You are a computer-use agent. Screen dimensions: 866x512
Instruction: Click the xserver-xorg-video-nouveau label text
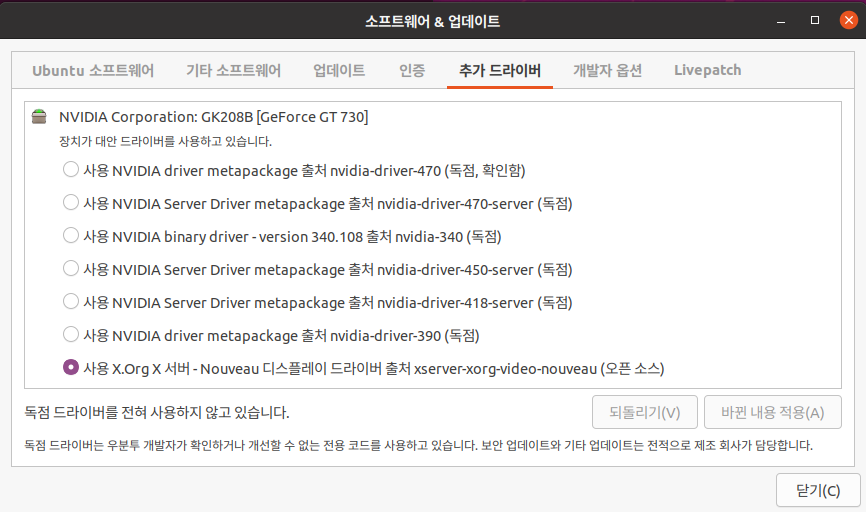click(374, 368)
